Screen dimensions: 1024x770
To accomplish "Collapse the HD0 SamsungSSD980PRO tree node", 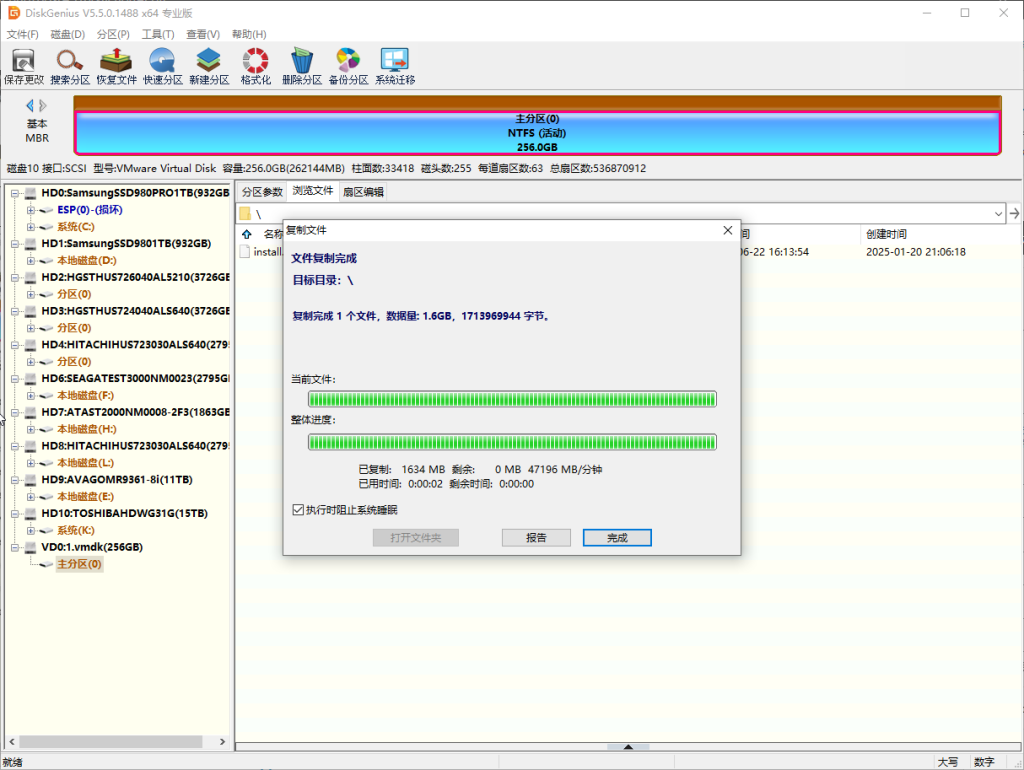I will (15, 193).
